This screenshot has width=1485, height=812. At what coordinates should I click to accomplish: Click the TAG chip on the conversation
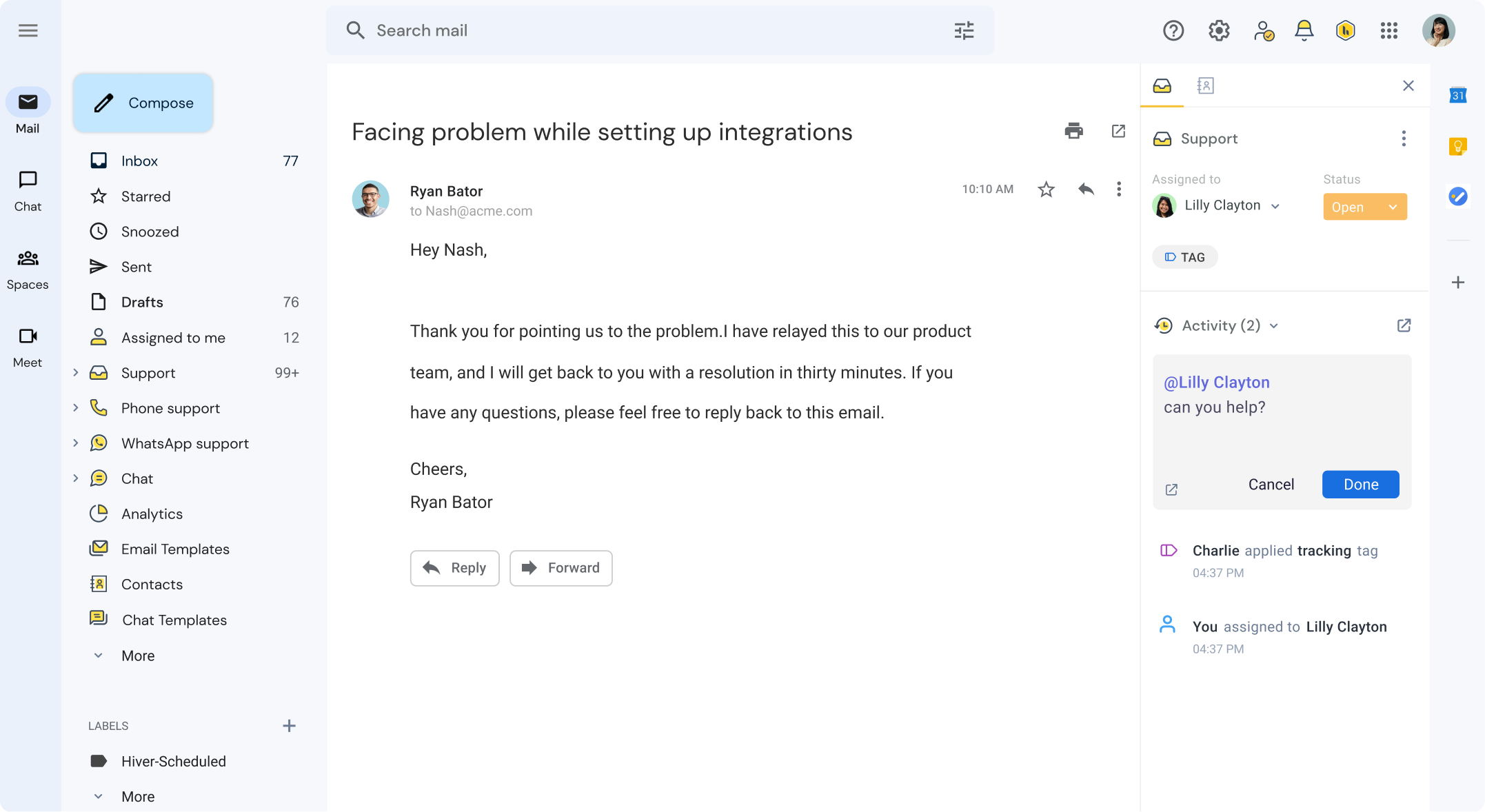[x=1184, y=256]
